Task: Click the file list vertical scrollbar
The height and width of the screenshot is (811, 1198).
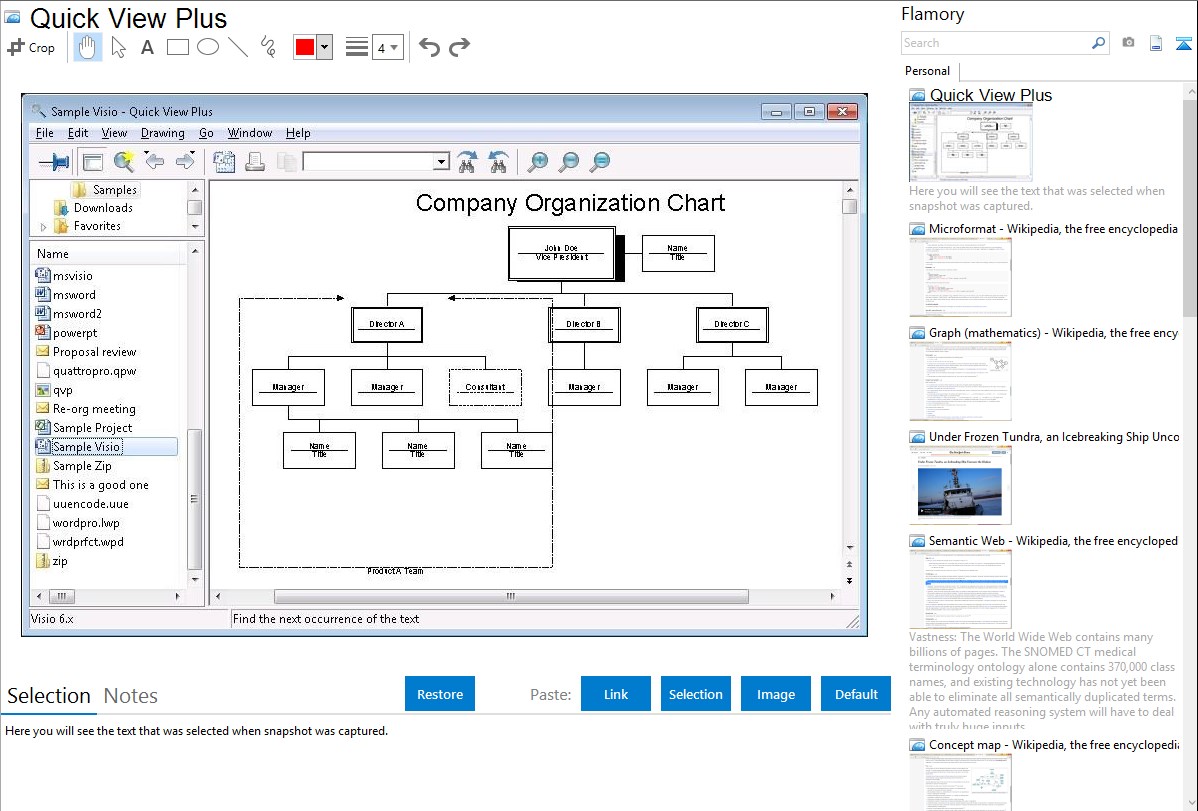Action: pos(195,499)
